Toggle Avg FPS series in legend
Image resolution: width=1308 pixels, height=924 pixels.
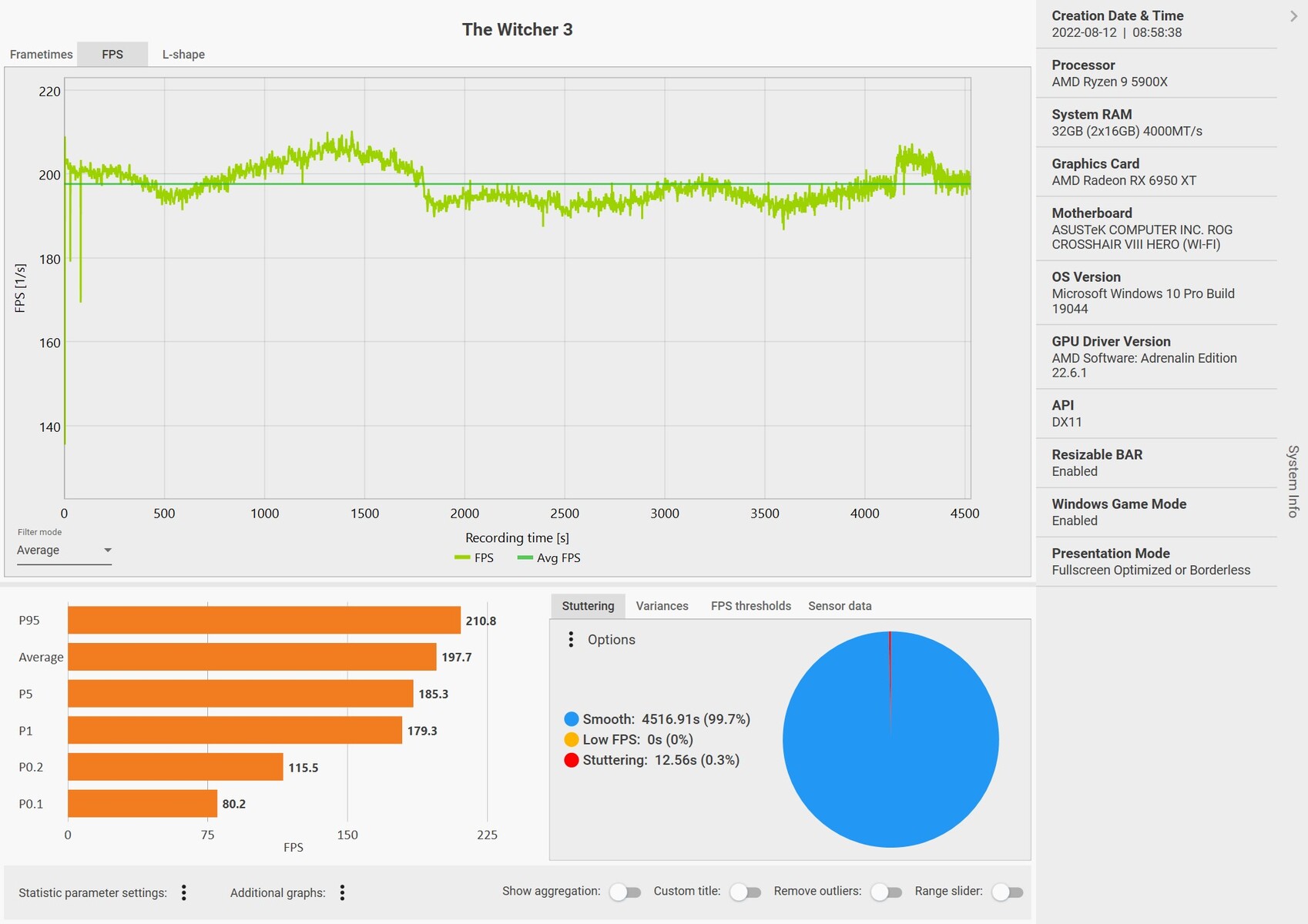point(549,558)
